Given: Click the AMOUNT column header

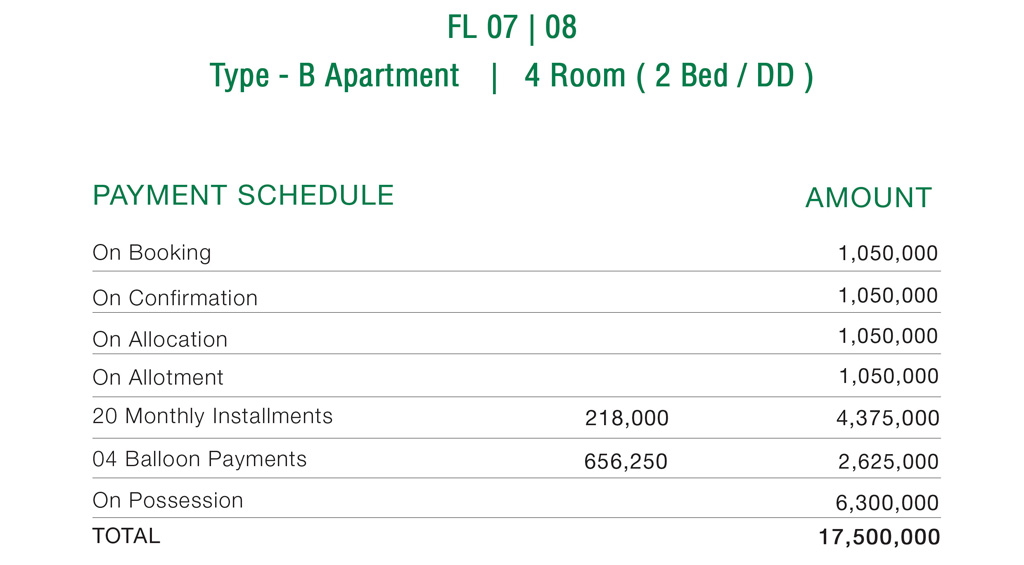Looking at the screenshot, I should click(x=868, y=198).
